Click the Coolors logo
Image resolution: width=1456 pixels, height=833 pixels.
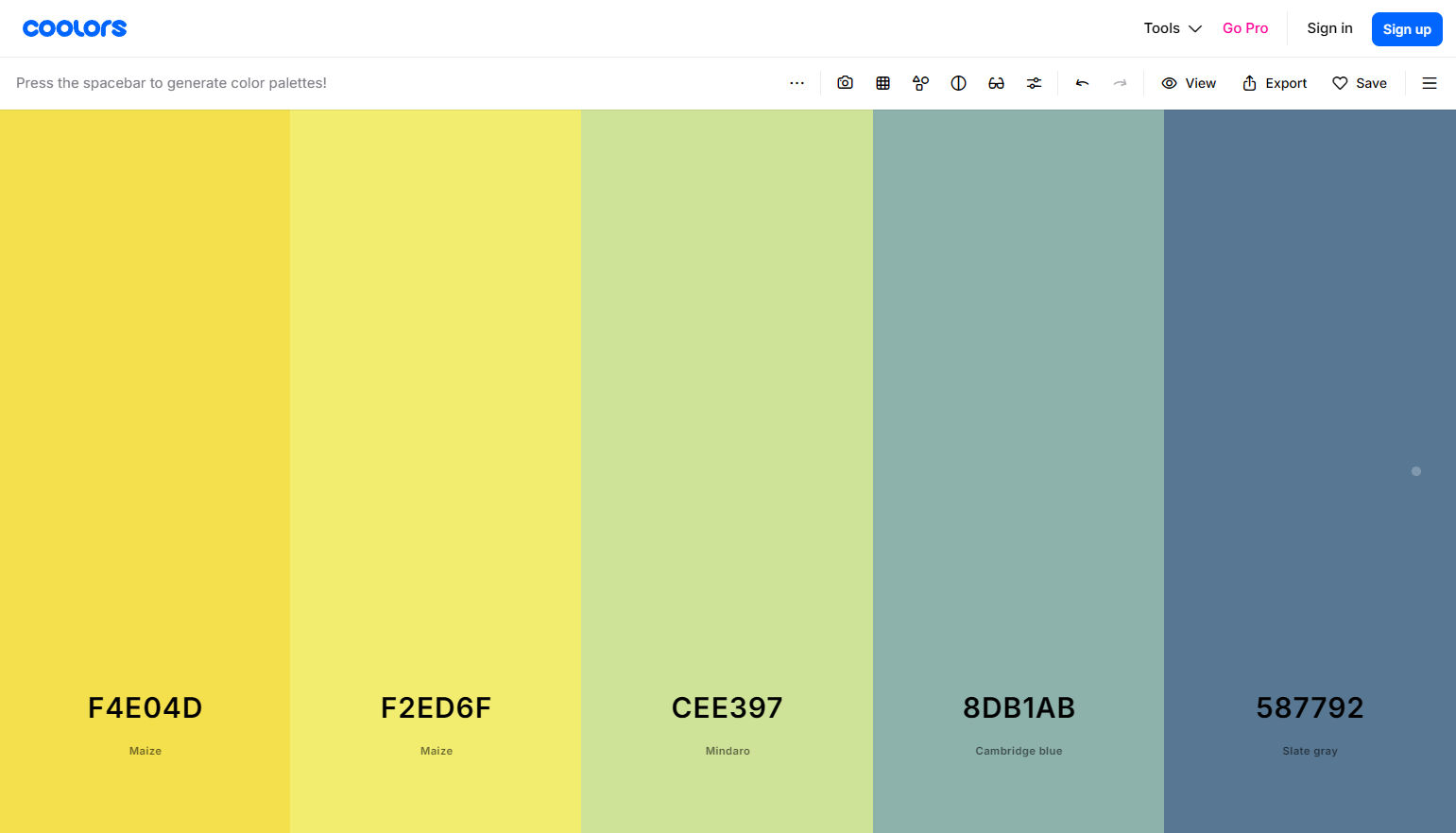tap(75, 27)
